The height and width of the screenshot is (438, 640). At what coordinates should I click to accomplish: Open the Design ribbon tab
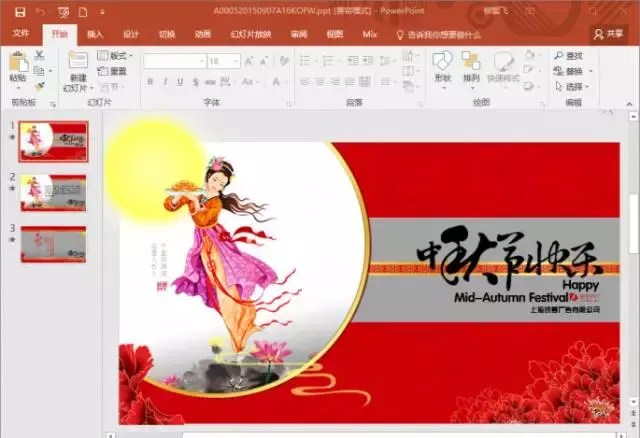pos(130,34)
